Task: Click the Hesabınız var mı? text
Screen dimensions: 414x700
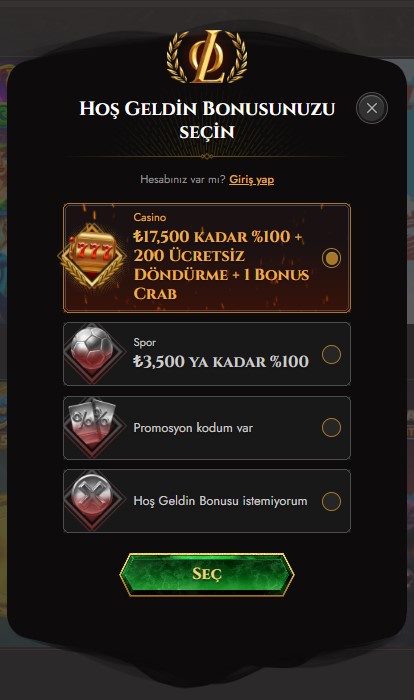Action: coord(183,179)
